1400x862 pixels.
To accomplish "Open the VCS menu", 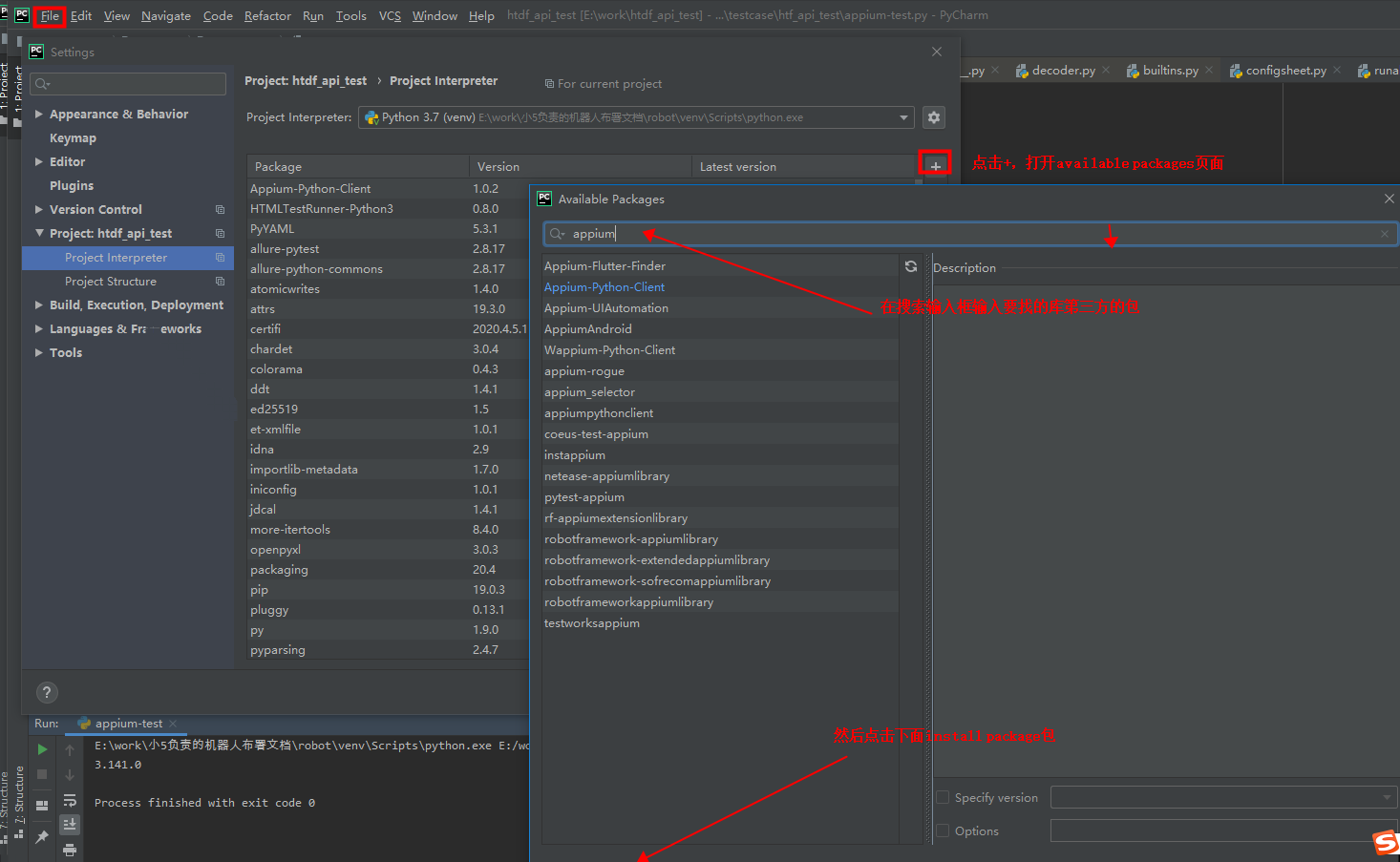I will click(x=390, y=16).
